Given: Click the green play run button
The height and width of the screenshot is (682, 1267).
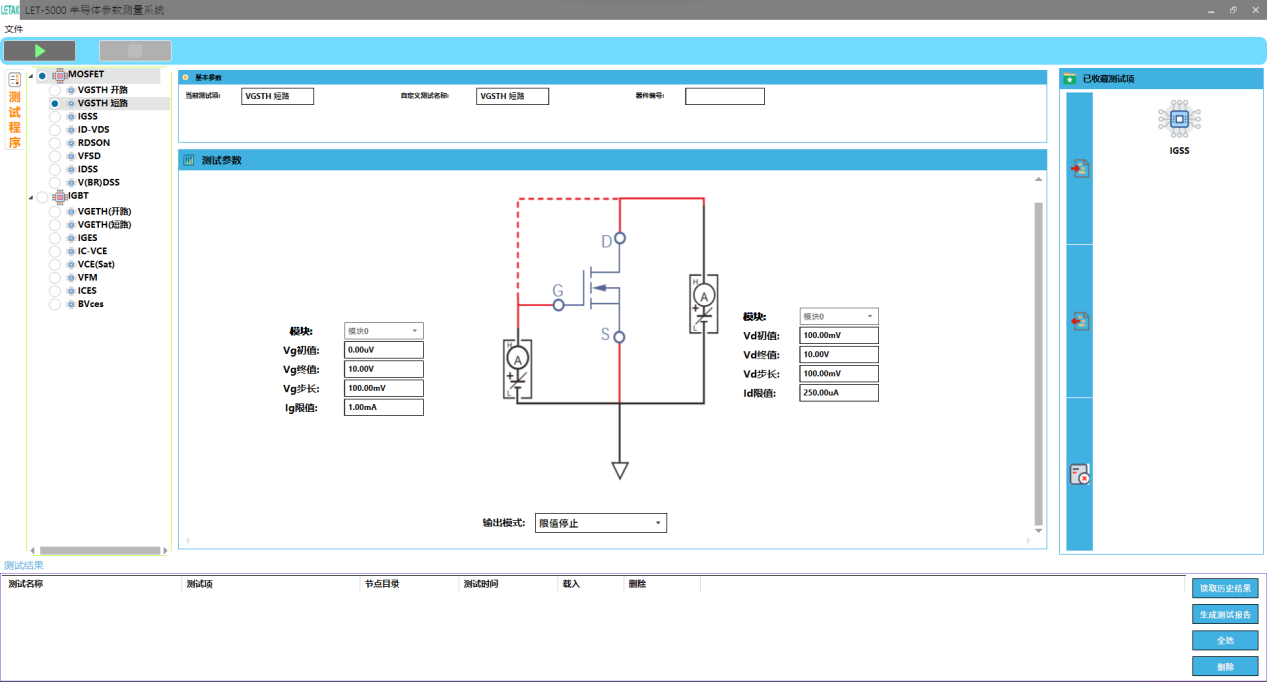Looking at the screenshot, I should click(40, 51).
